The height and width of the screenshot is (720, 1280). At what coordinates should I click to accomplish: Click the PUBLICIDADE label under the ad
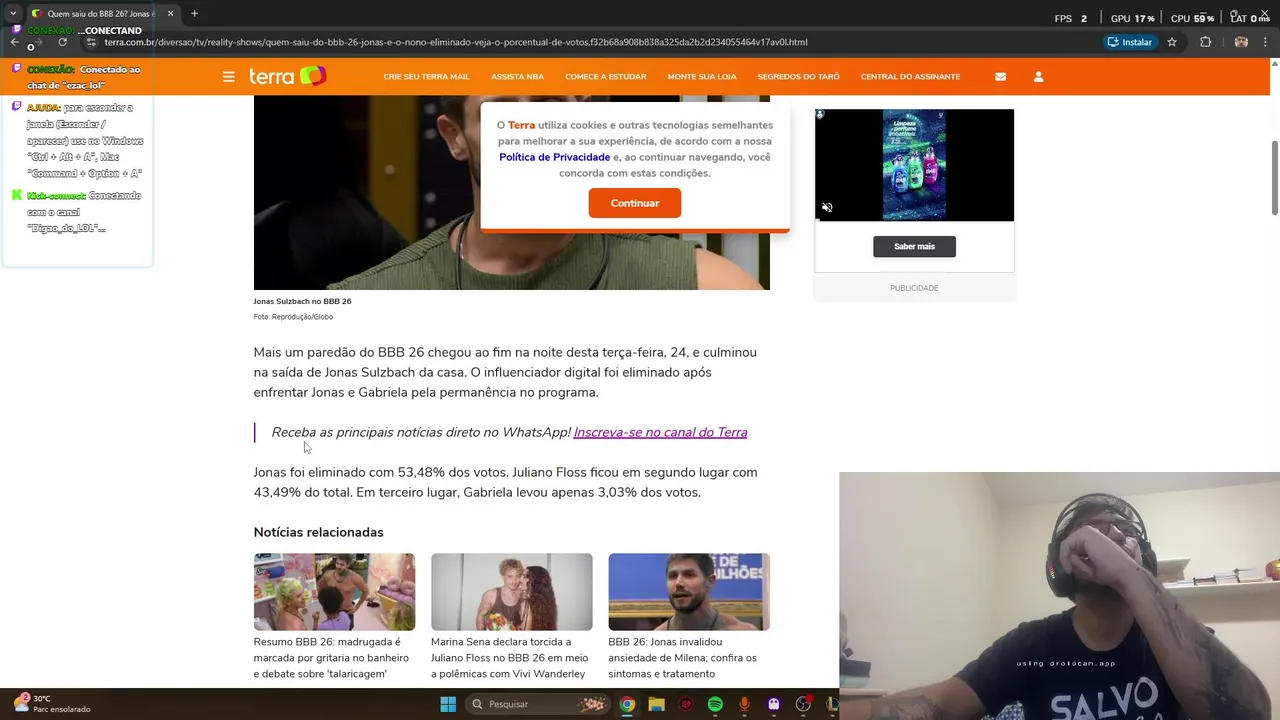[x=914, y=288]
